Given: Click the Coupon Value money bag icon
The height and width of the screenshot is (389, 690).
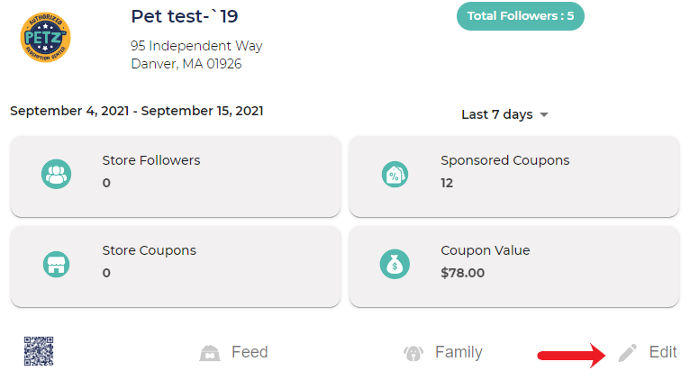Looking at the screenshot, I should pyautogui.click(x=395, y=264).
